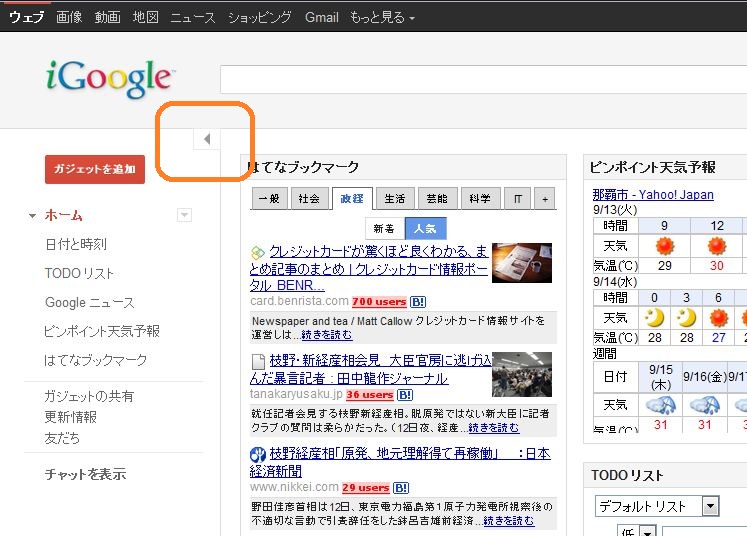The height and width of the screenshot is (536, 747).
Task: Click the rain cloud icon for 9/15
Action: coord(661,405)
